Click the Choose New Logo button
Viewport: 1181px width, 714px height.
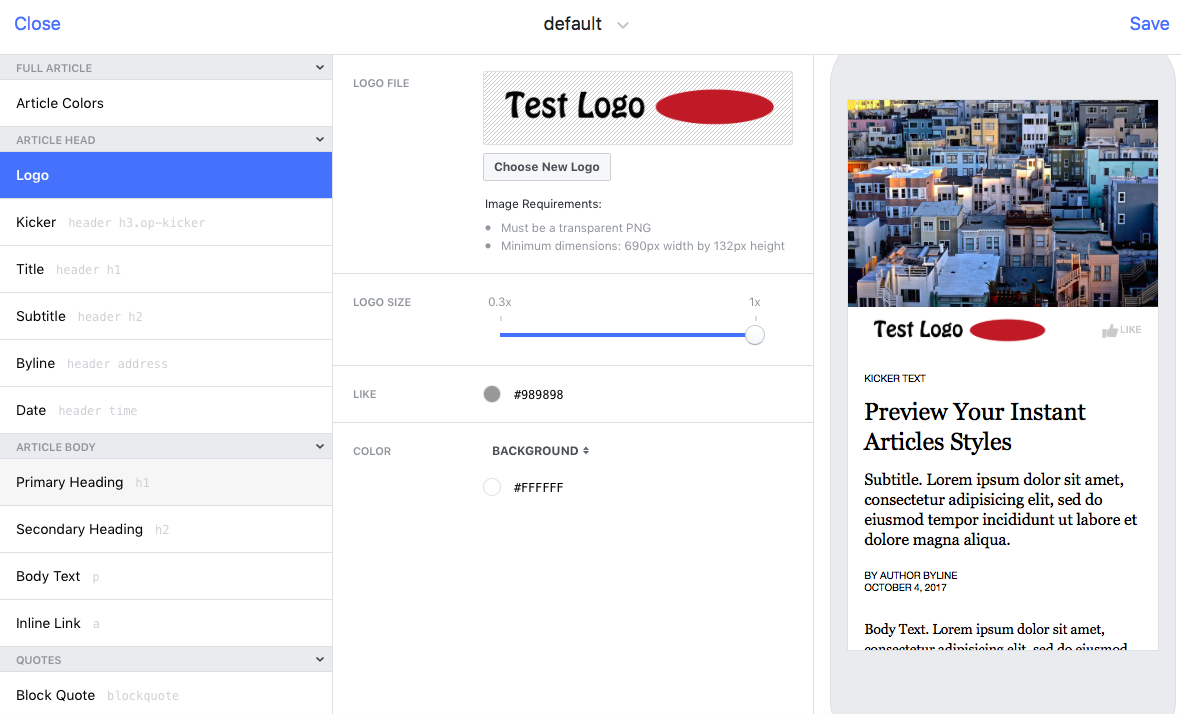(546, 167)
